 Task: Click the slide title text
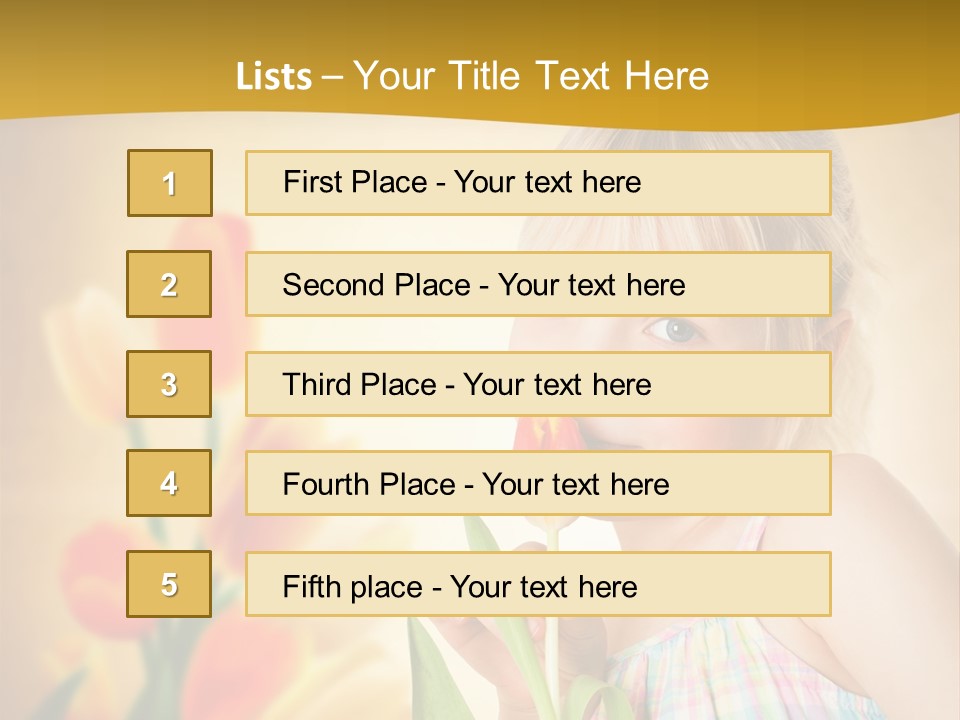pos(472,76)
